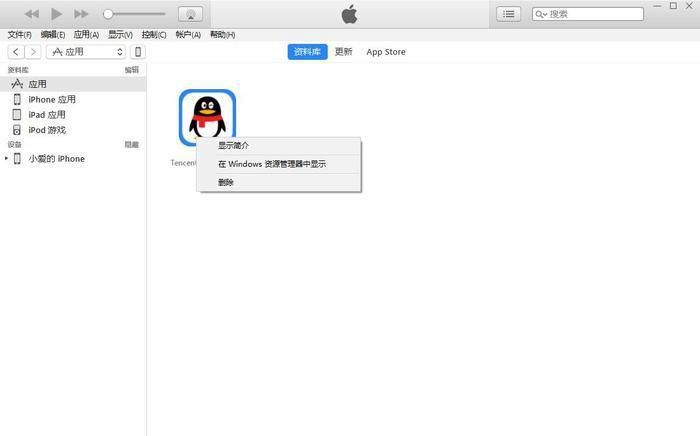Open the 文件(F) menu
This screenshot has width=700, height=436.
(19, 34)
